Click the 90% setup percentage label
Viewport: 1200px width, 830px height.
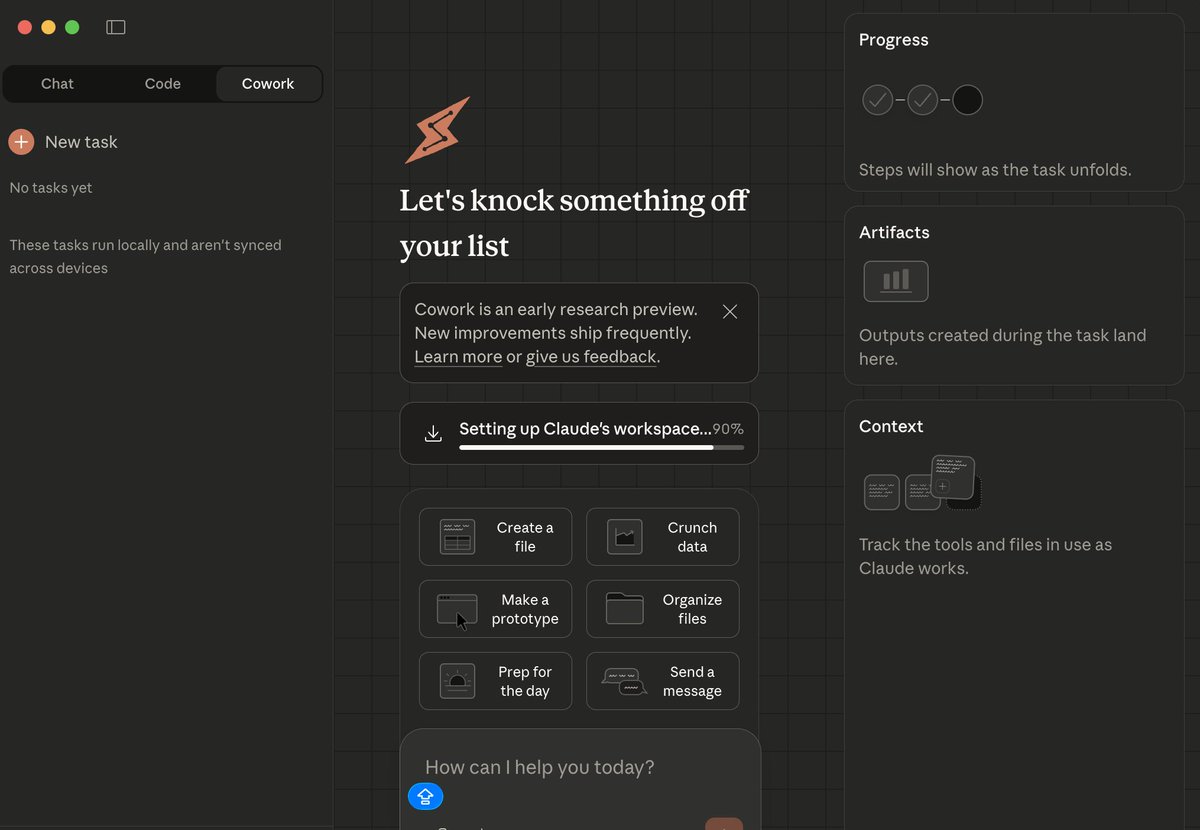pos(728,429)
